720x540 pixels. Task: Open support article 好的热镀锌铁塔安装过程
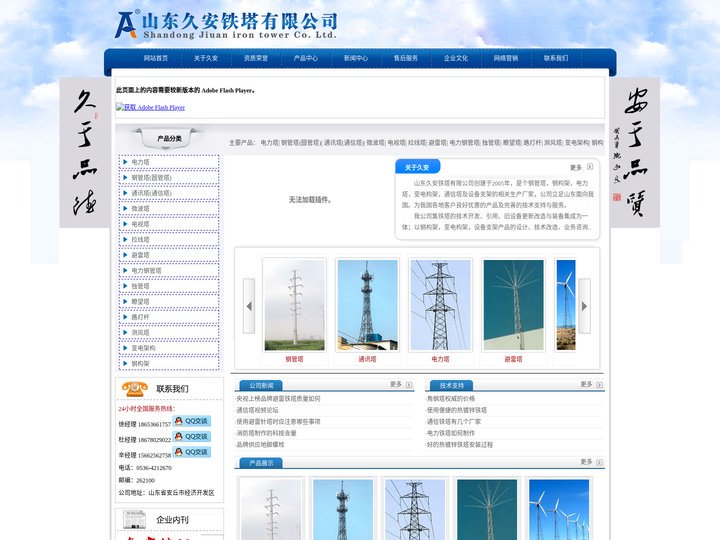[x=460, y=444]
